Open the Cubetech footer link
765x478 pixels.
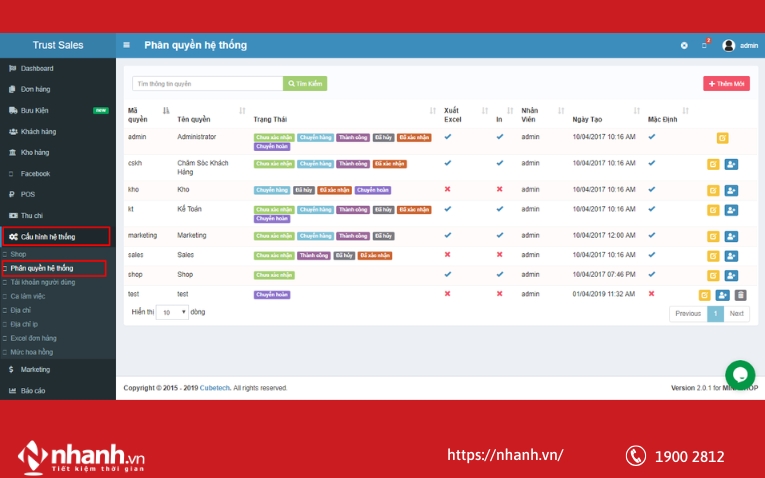tap(215, 388)
